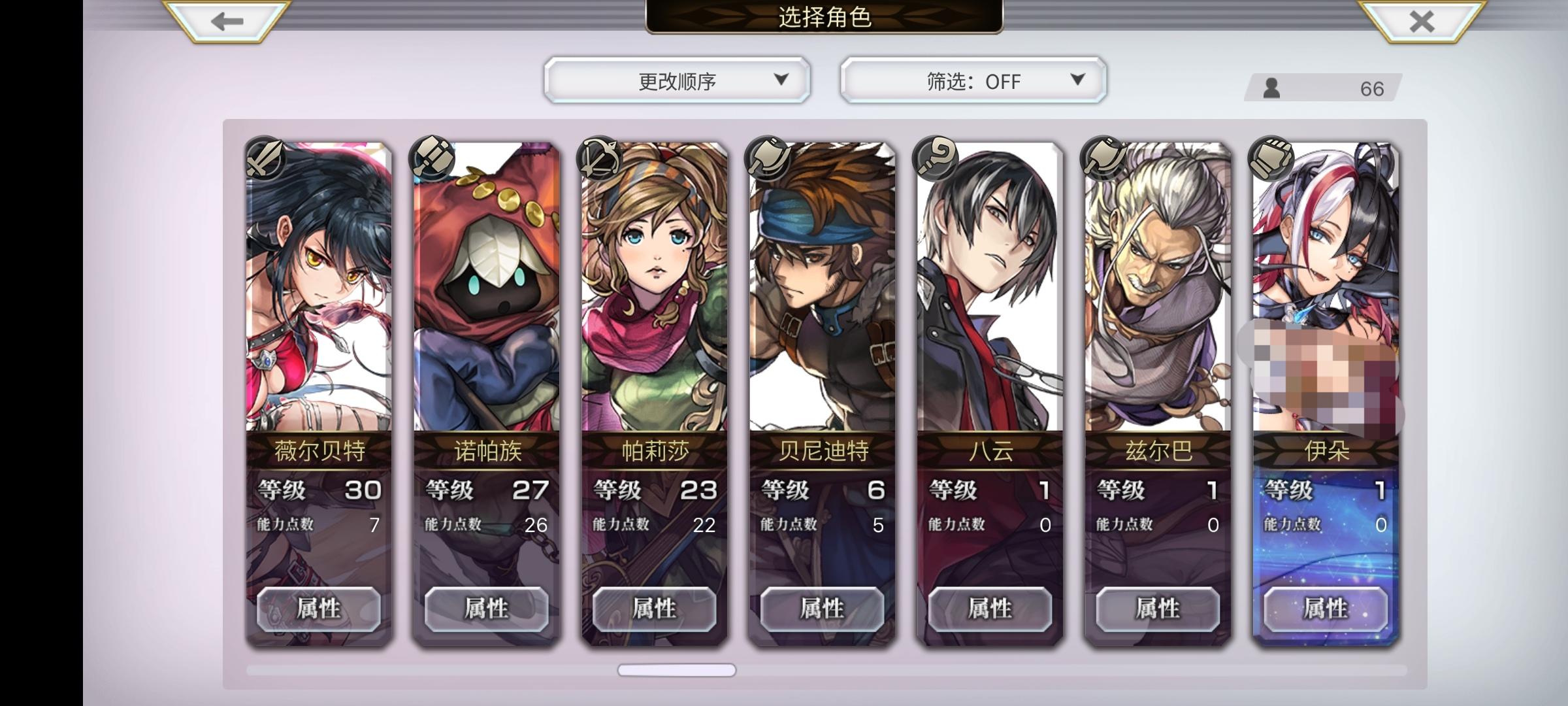Select the 帕莉莎 character portrait
The width and height of the screenshot is (1568, 706).
coord(655,288)
